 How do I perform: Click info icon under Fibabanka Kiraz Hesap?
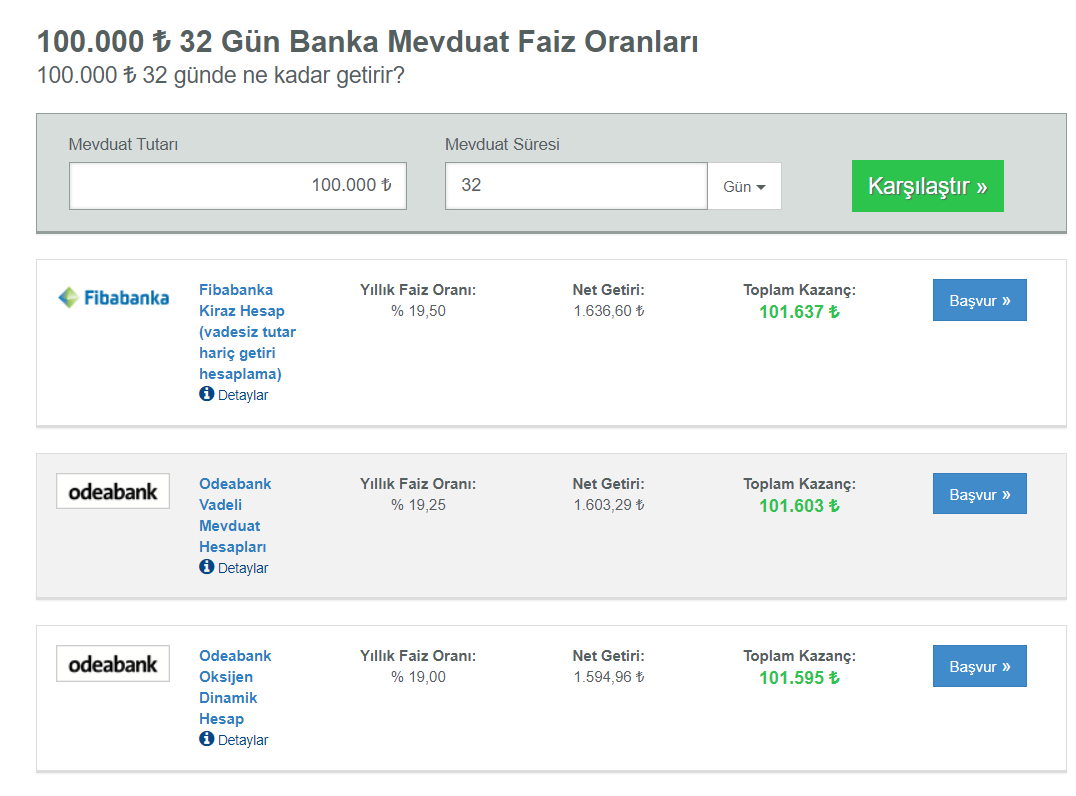tap(207, 394)
